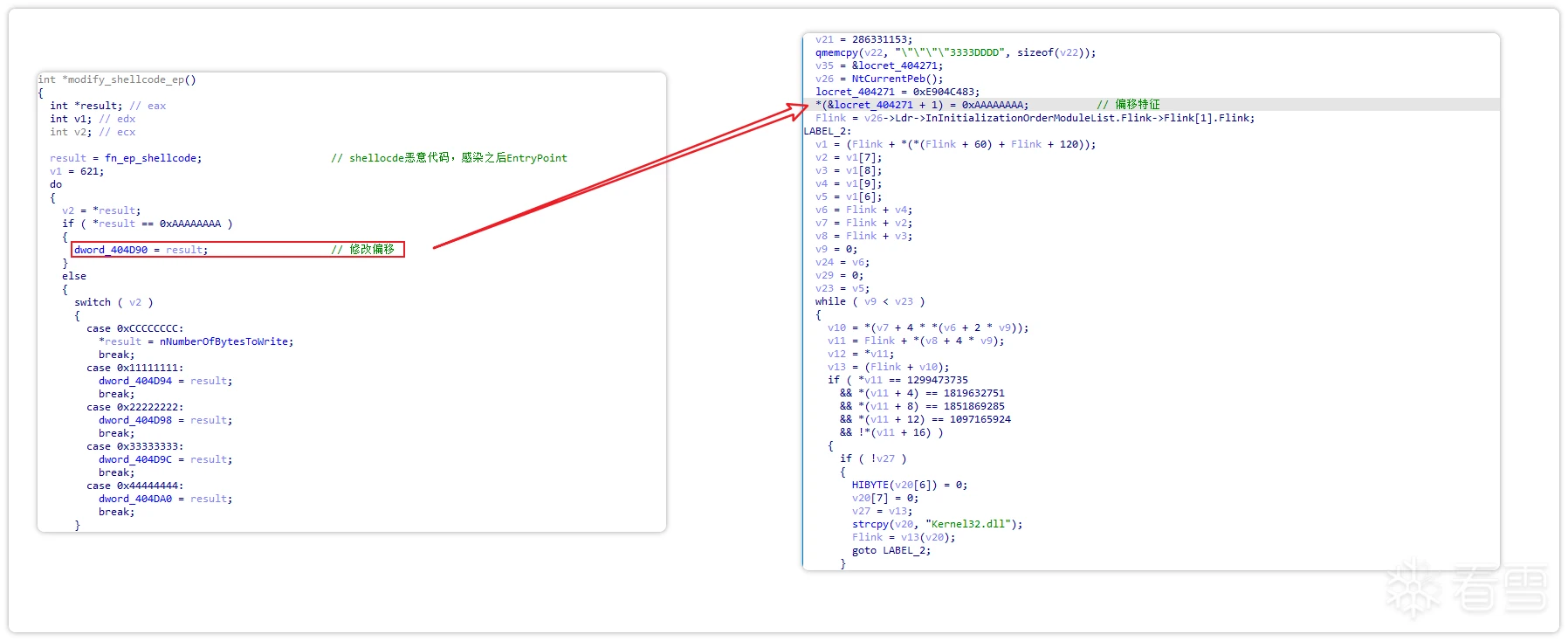Click the fn_ep_shellcode identifier
1568x641 pixels.
click(153, 158)
